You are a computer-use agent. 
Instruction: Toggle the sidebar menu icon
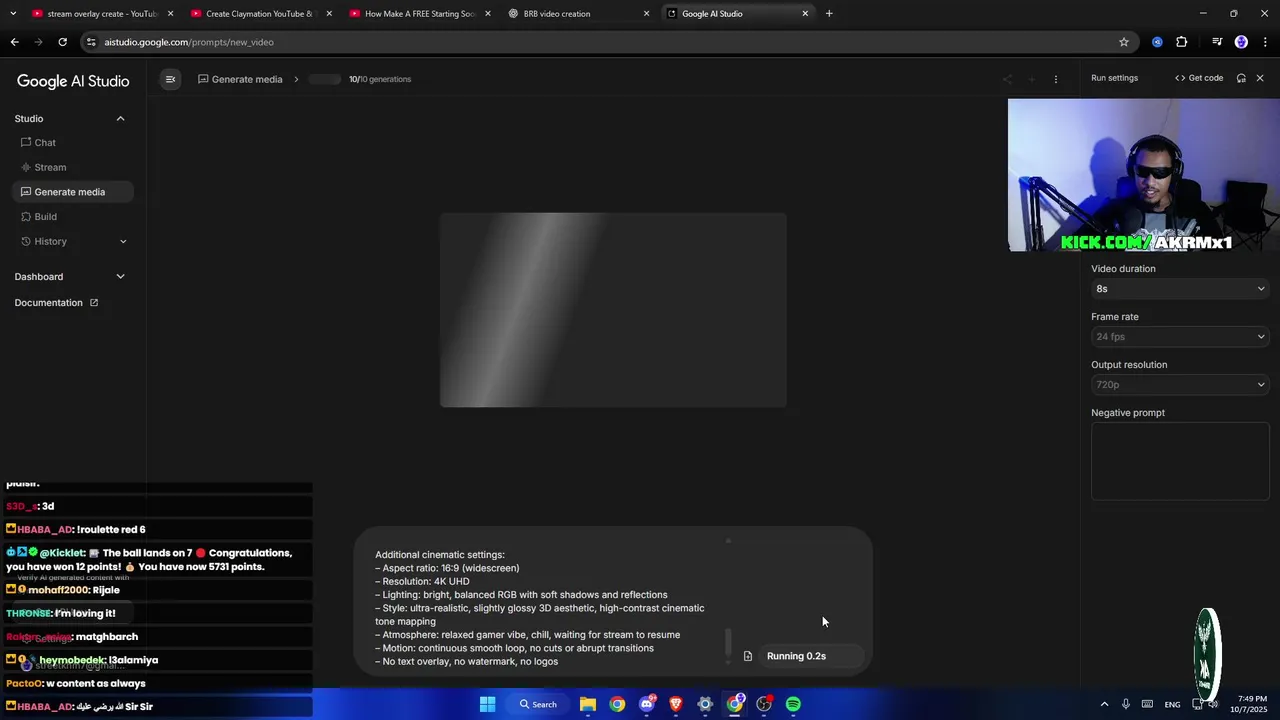click(x=170, y=79)
